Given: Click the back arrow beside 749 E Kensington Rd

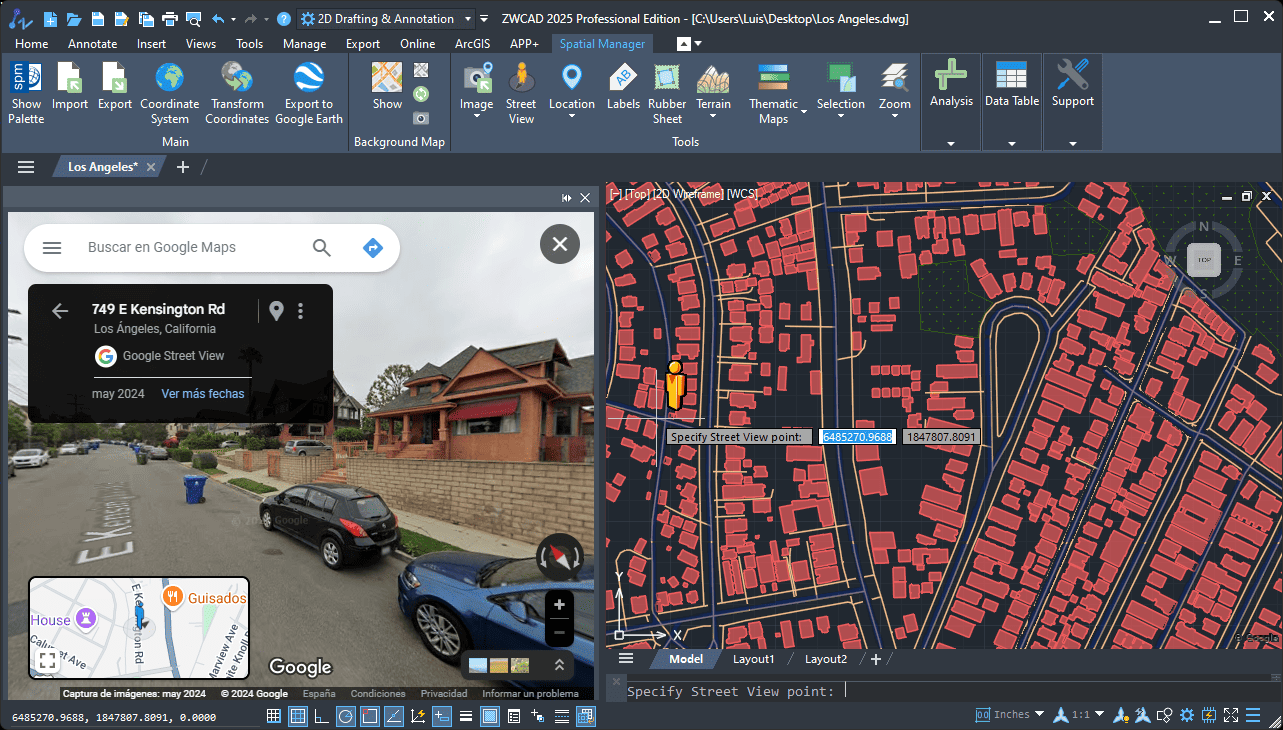Looking at the screenshot, I should tap(60, 311).
